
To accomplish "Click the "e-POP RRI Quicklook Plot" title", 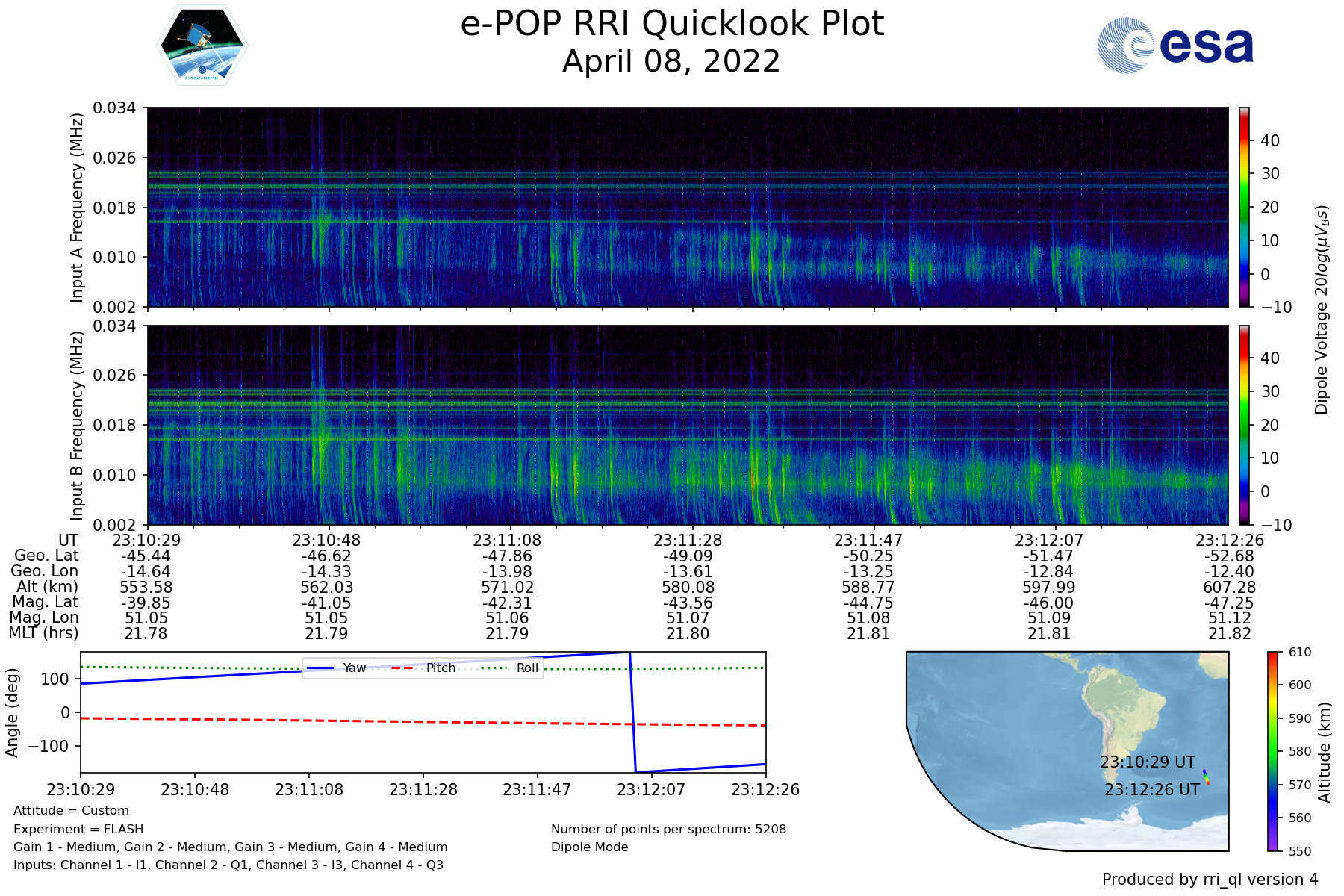I will point(672,24).
